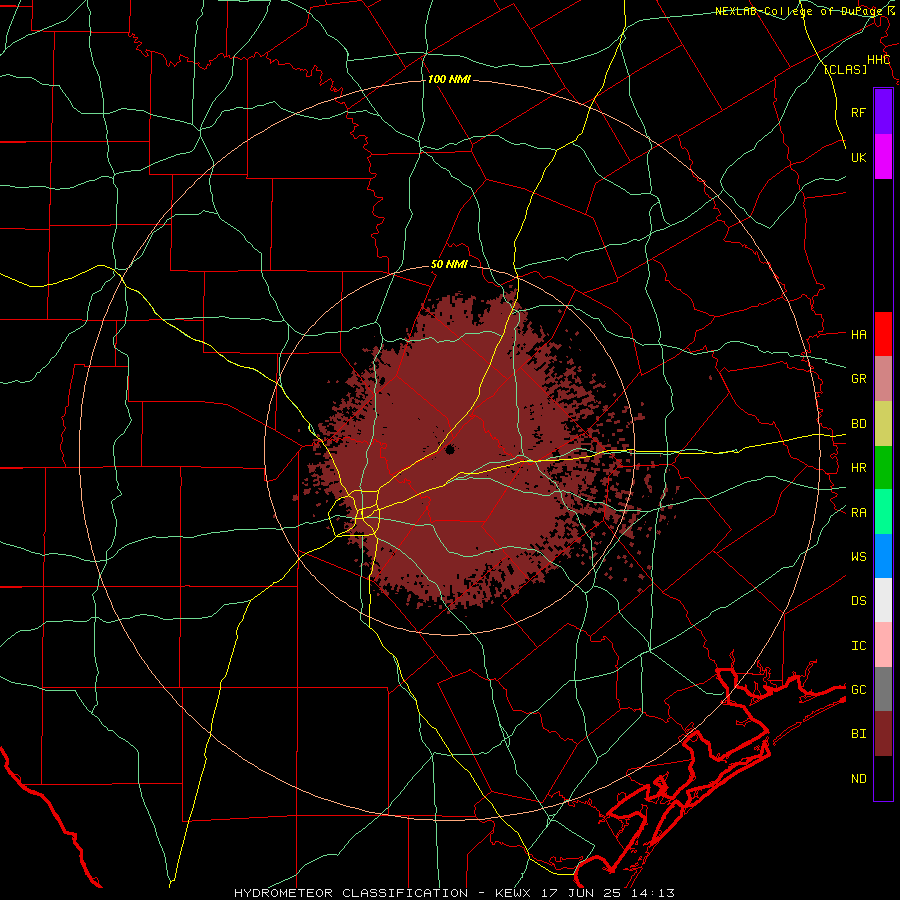900x900 pixels.
Task: Click the RF purple legend swatch
Action: [883, 112]
